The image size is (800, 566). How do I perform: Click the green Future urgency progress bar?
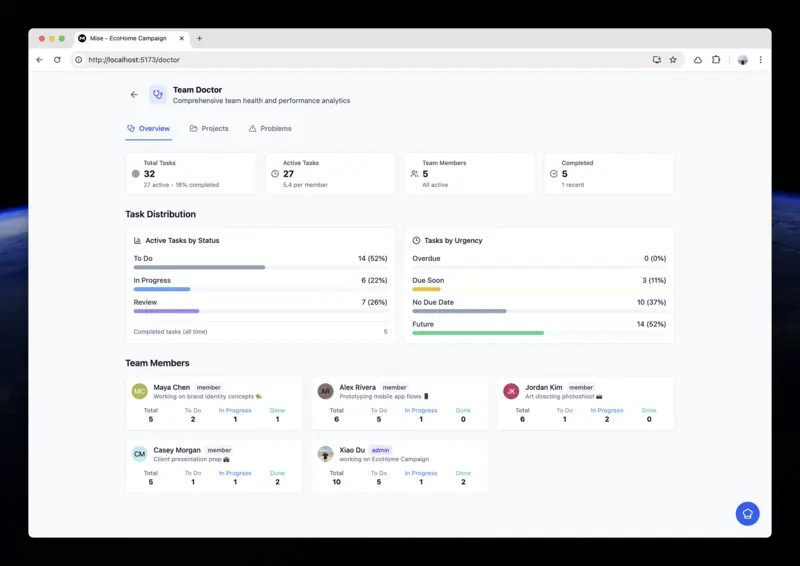coord(478,333)
